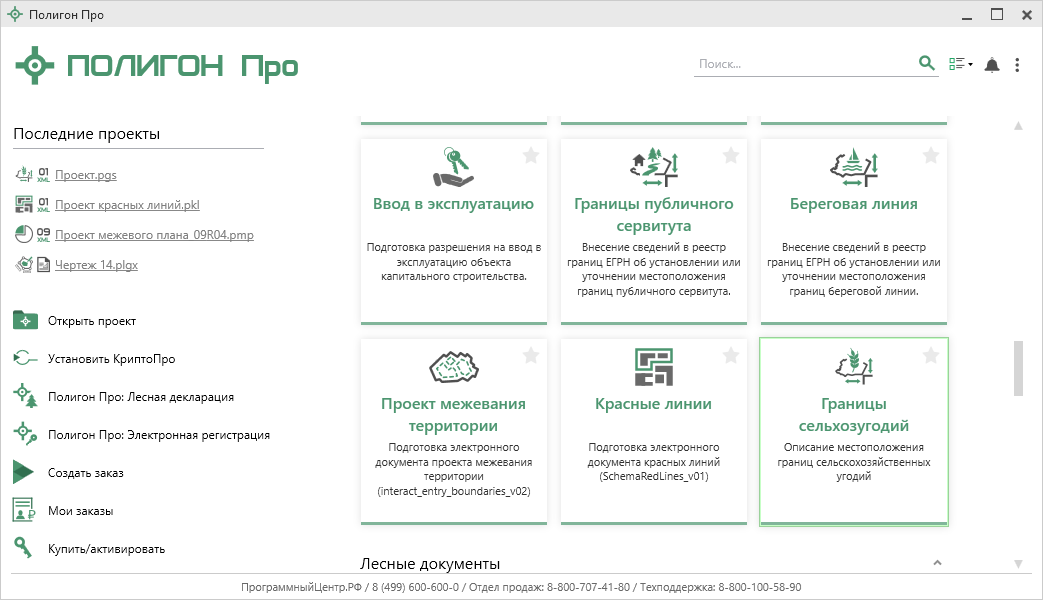Star the Границы сельхозугодий card
1043x600 pixels.
click(931, 355)
